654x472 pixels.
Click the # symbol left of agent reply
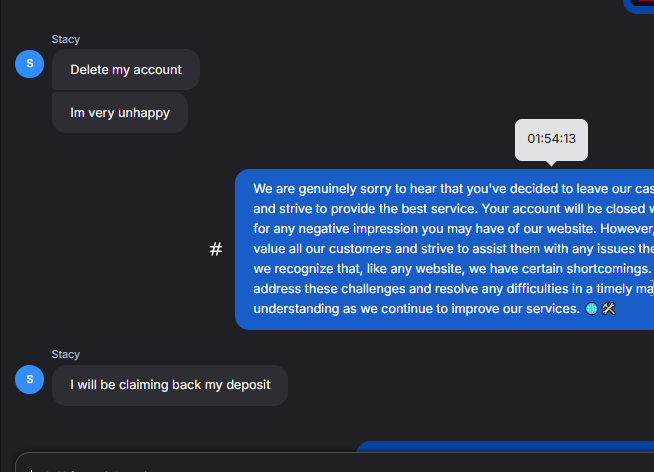(x=216, y=249)
